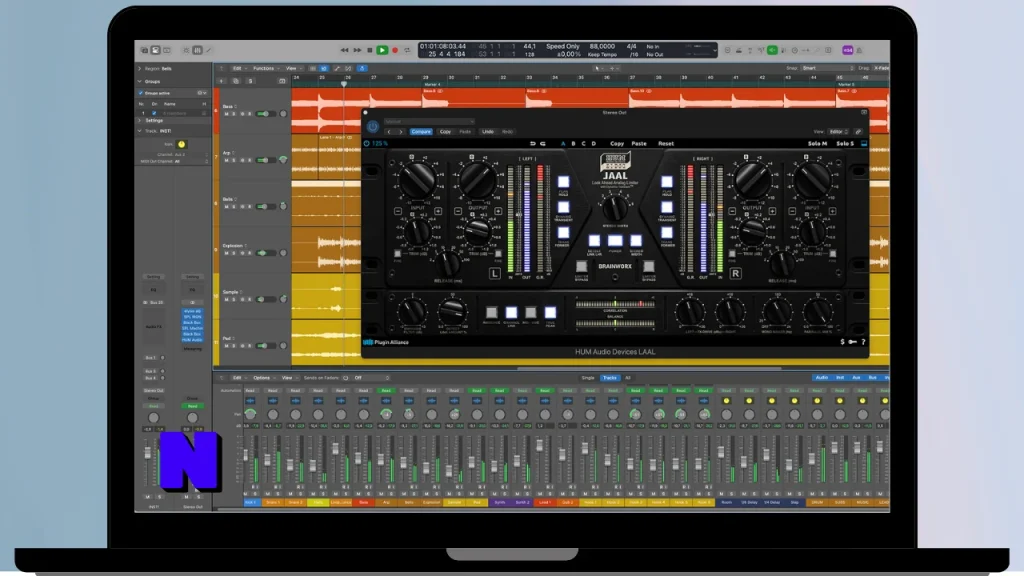
Task: Collapse the Groups section
Action: click(x=139, y=82)
